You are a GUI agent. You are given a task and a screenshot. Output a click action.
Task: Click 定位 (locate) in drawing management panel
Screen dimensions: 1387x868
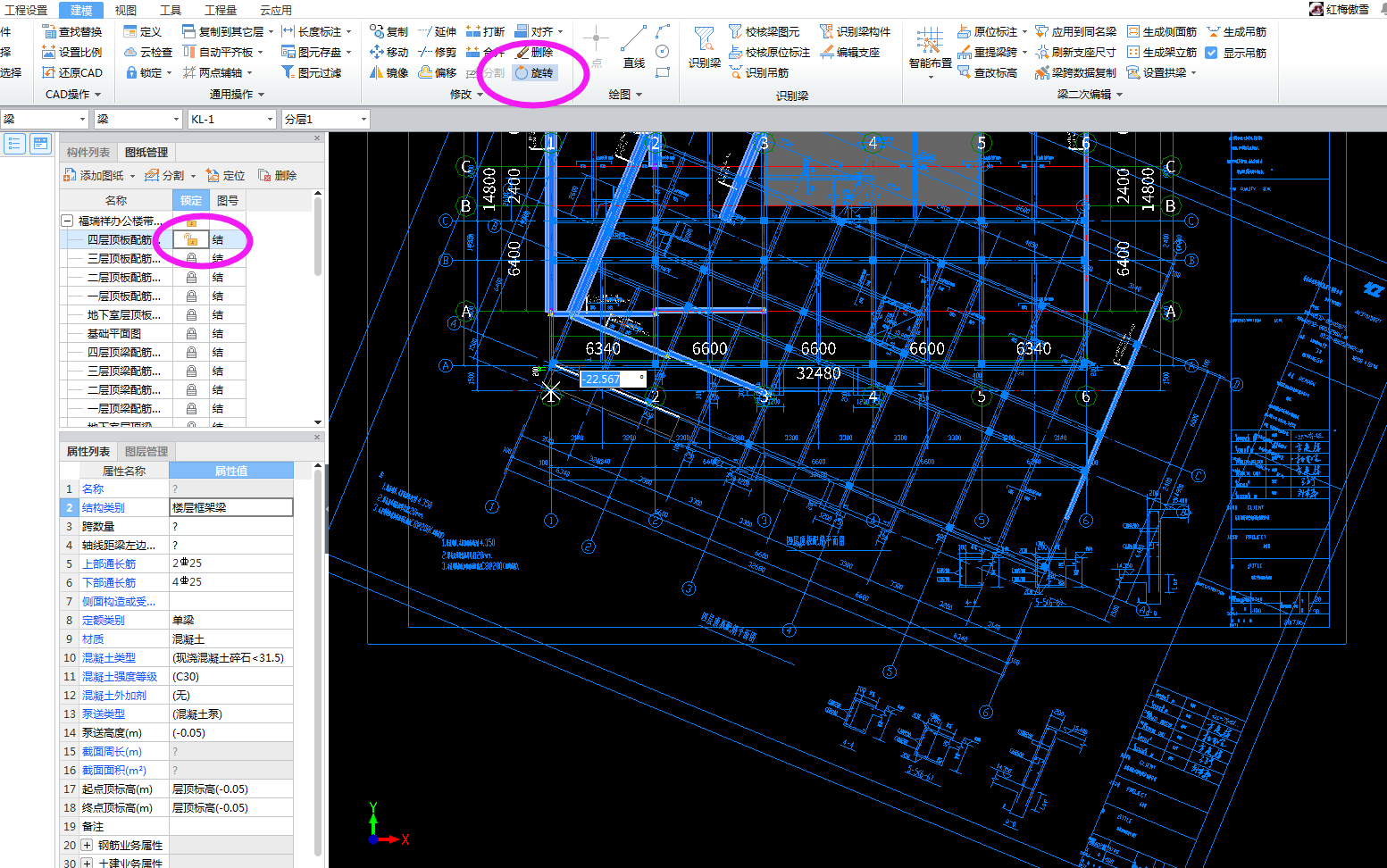[x=226, y=175]
